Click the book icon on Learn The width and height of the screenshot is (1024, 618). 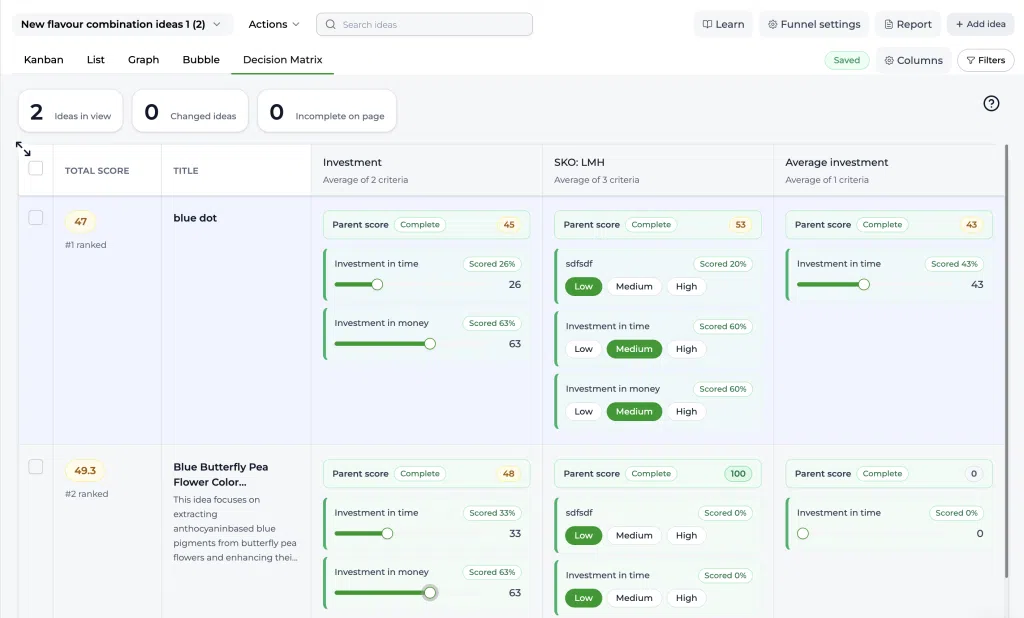707,24
